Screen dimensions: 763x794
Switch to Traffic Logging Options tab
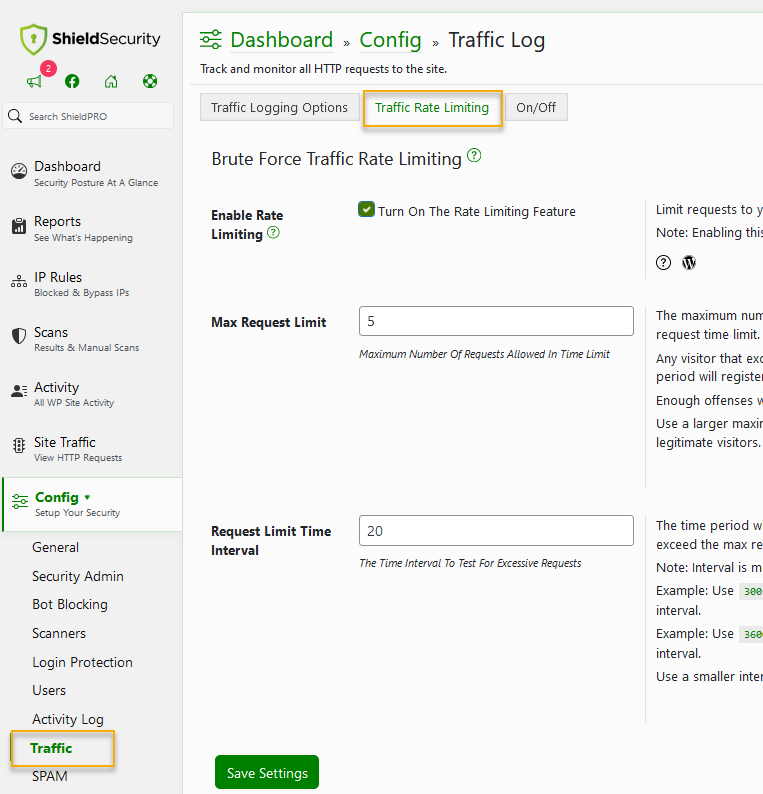coord(279,107)
